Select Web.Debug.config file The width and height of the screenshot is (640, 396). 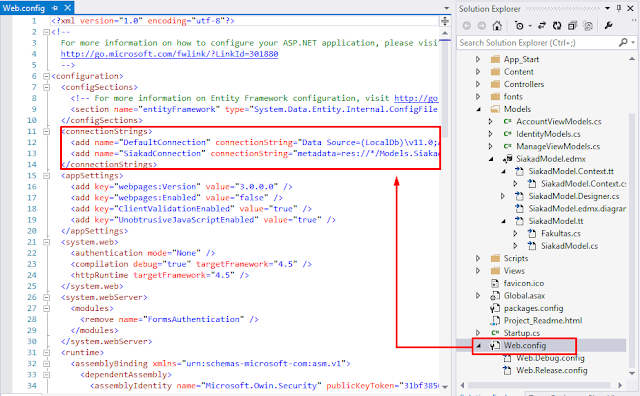point(550,358)
